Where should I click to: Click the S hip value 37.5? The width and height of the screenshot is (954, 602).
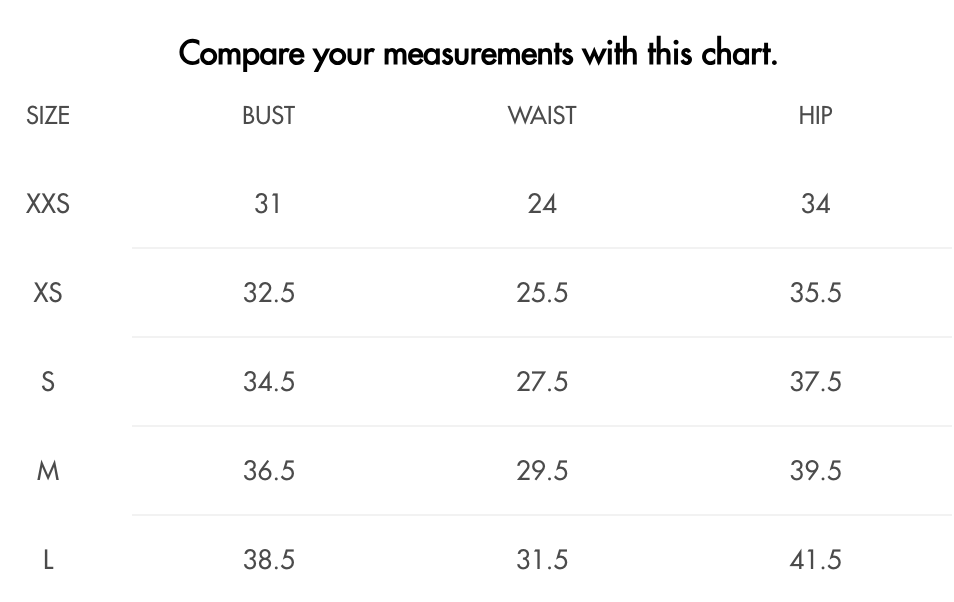coord(815,382)
